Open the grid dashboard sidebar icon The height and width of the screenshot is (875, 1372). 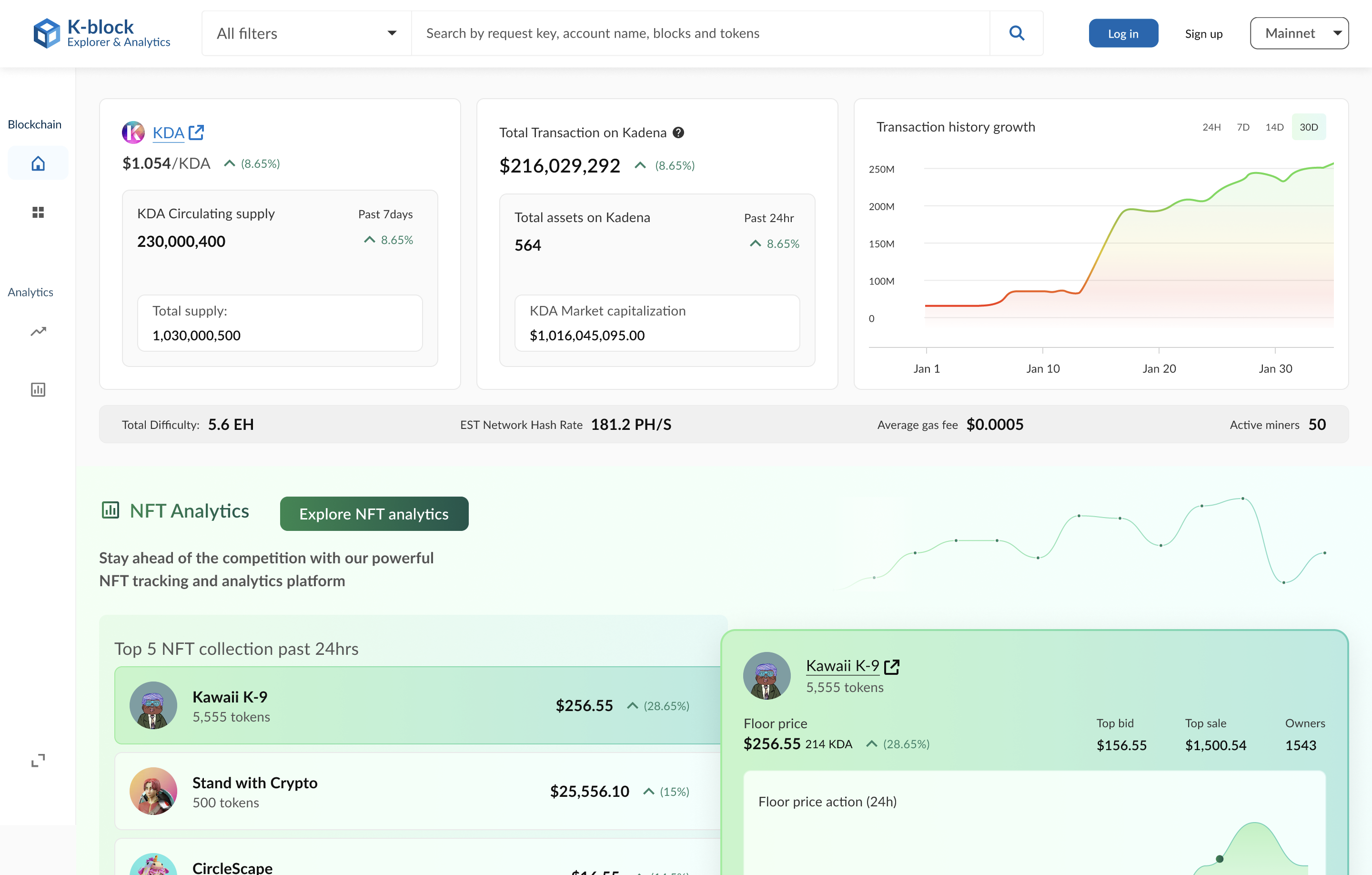38,212
